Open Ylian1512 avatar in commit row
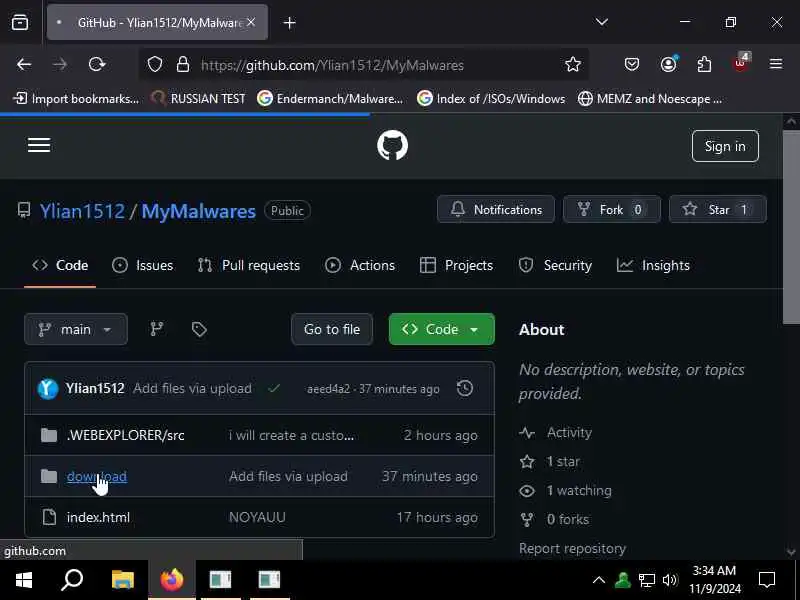 [x=48, y=389]
